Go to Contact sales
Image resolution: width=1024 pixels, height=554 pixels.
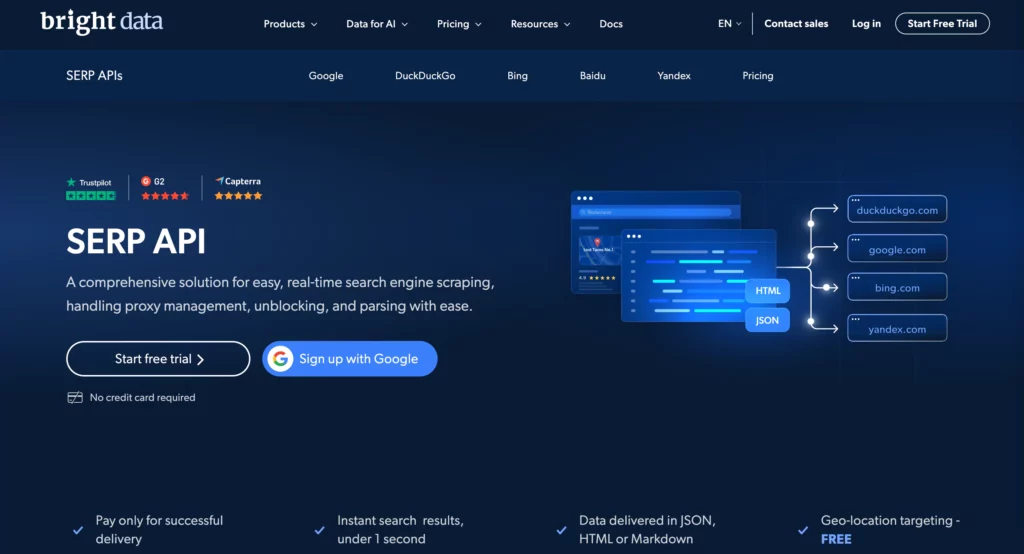pyautogui.click(x=796, y=24)
